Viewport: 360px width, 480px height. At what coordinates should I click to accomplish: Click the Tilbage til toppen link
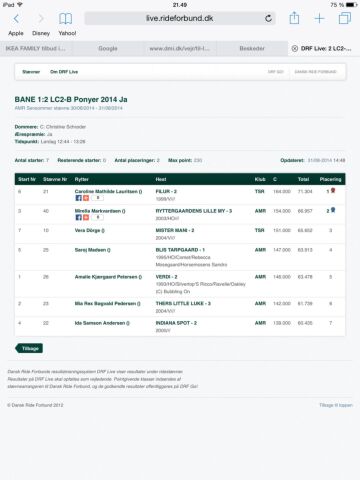[x=336, y=405]
